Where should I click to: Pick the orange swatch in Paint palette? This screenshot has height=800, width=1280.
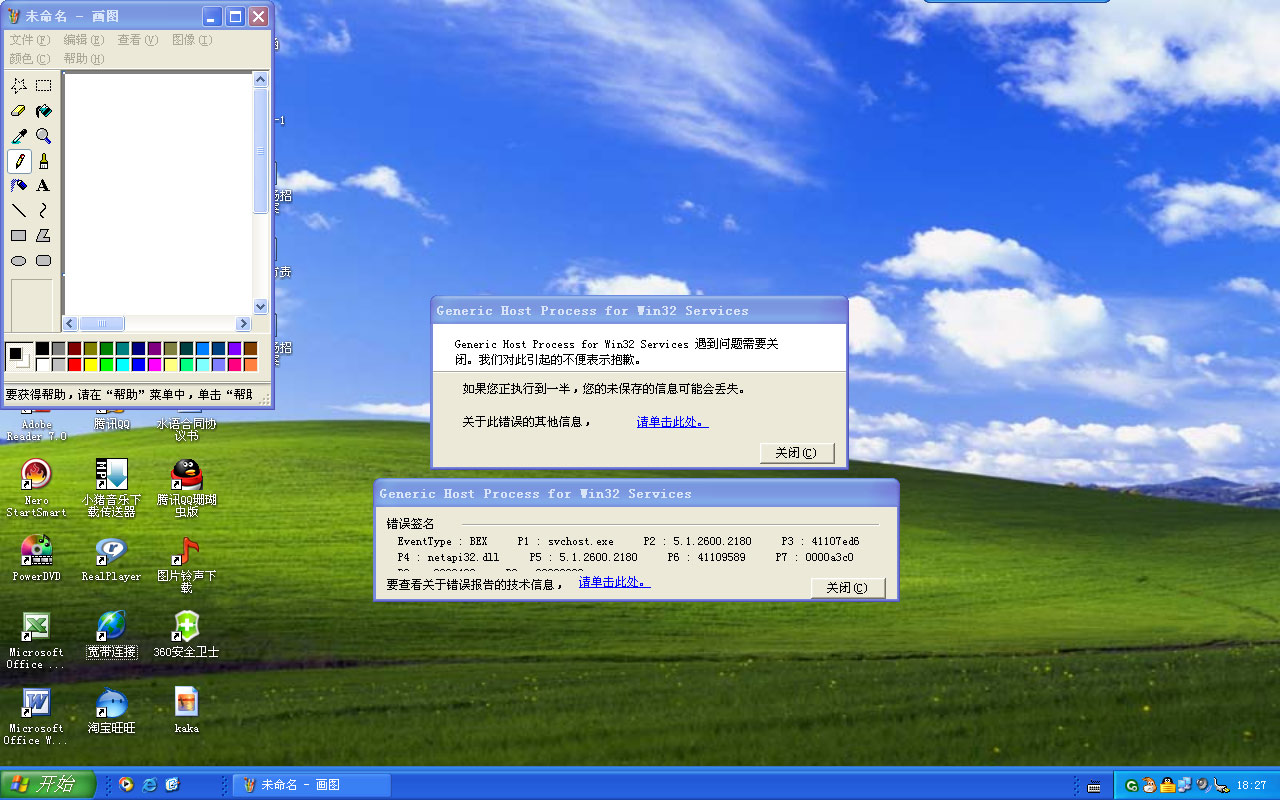(x=250, y=364)
